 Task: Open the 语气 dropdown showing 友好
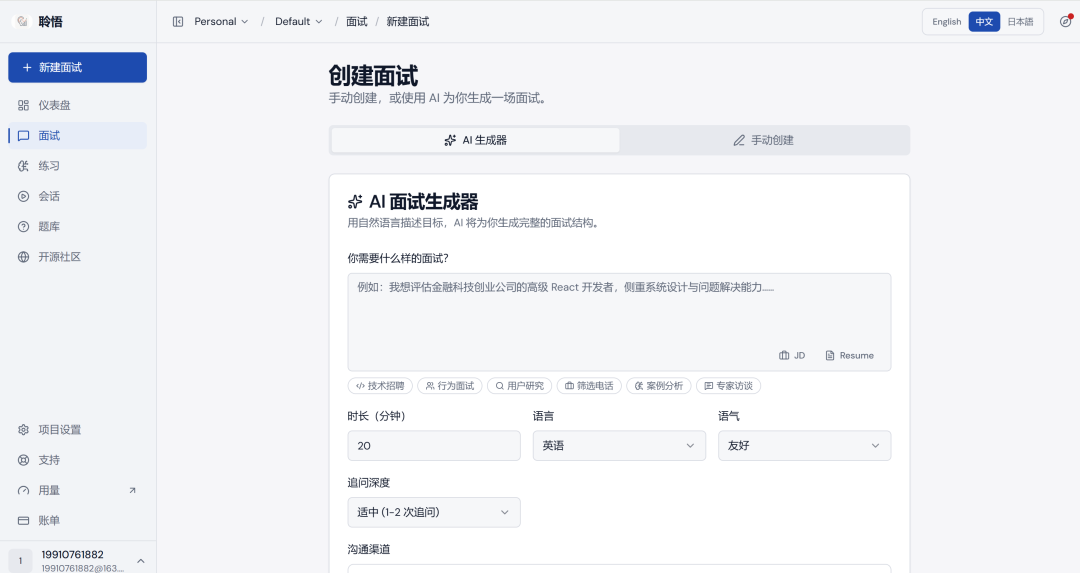click(804, 446)
